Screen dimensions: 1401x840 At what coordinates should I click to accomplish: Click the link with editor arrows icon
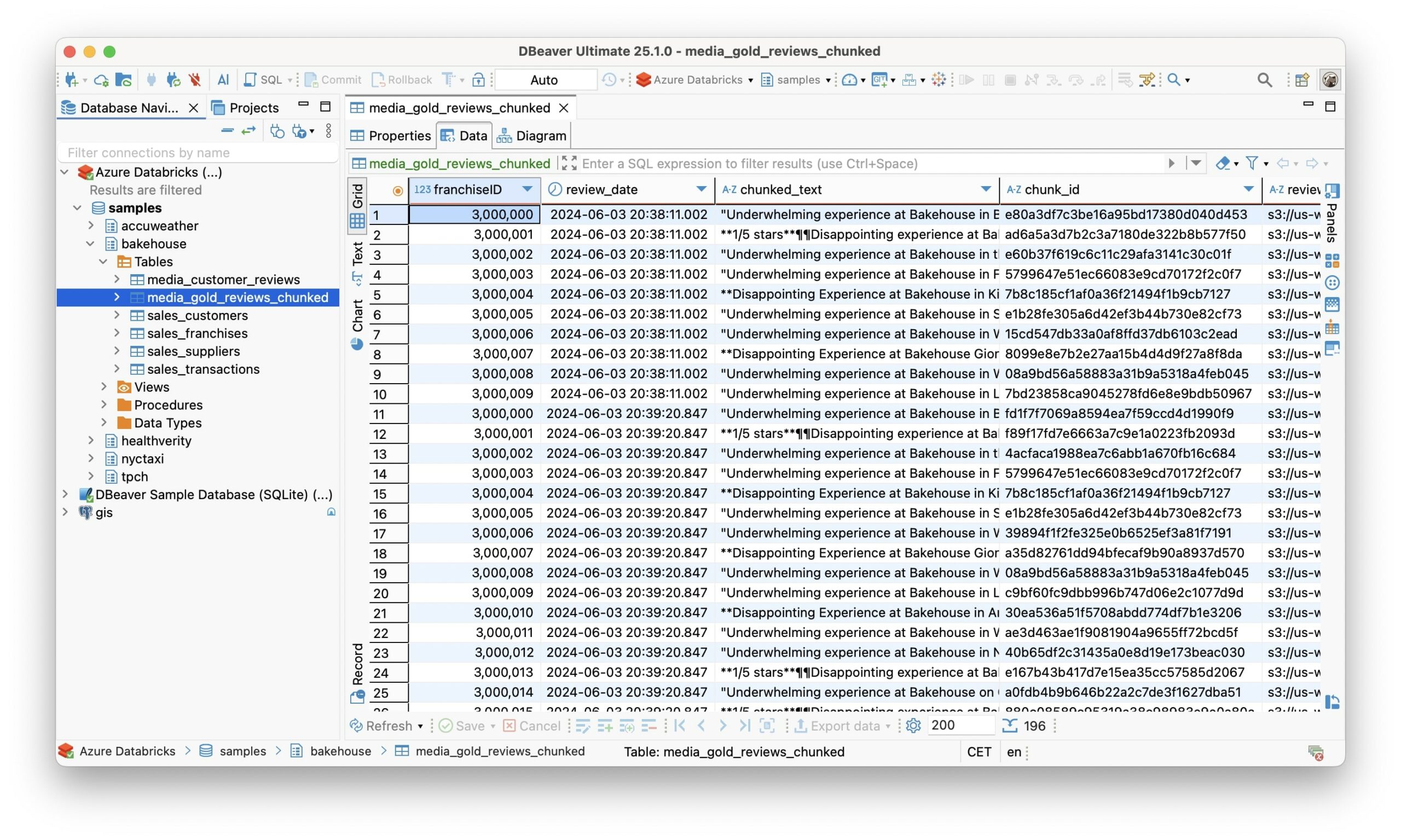coord(248,131)
